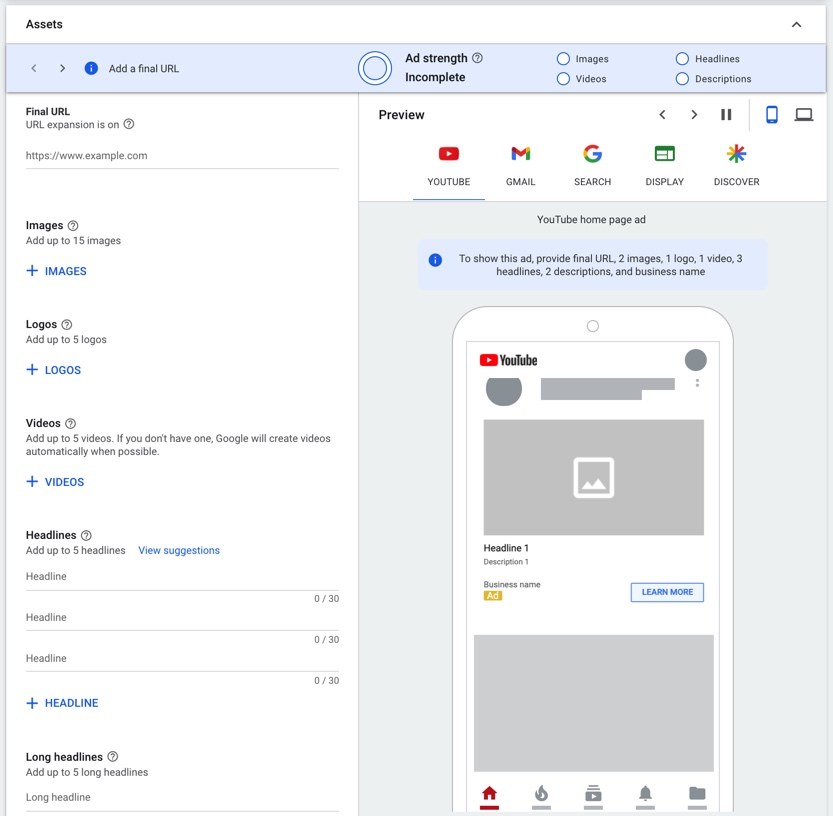Open URL expansion help icon

coord(128,125)
